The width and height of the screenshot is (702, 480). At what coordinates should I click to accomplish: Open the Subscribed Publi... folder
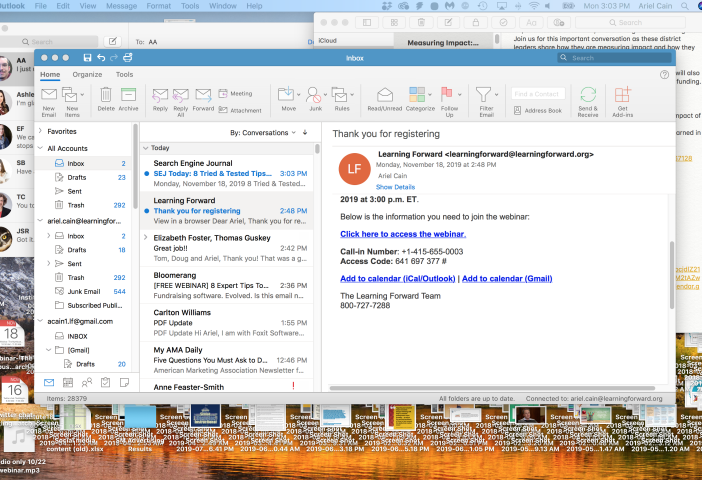84,305
